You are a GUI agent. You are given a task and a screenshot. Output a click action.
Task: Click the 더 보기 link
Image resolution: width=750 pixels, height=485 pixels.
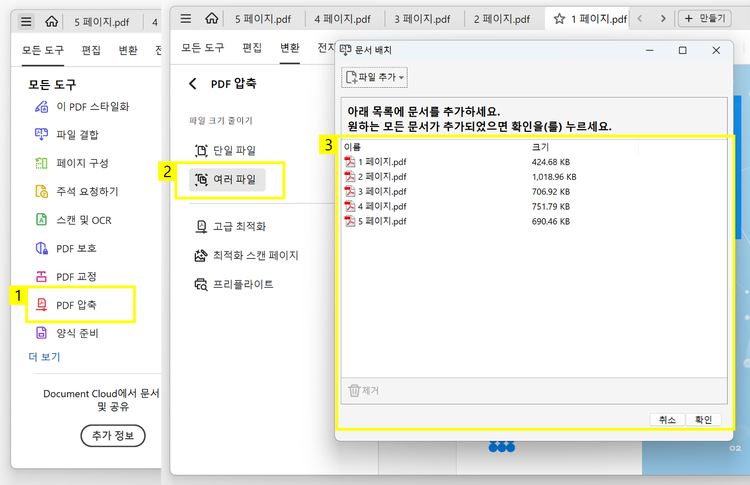click(44, 357)
